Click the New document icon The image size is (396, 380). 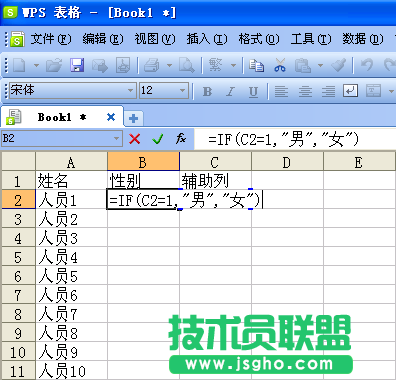19,65
